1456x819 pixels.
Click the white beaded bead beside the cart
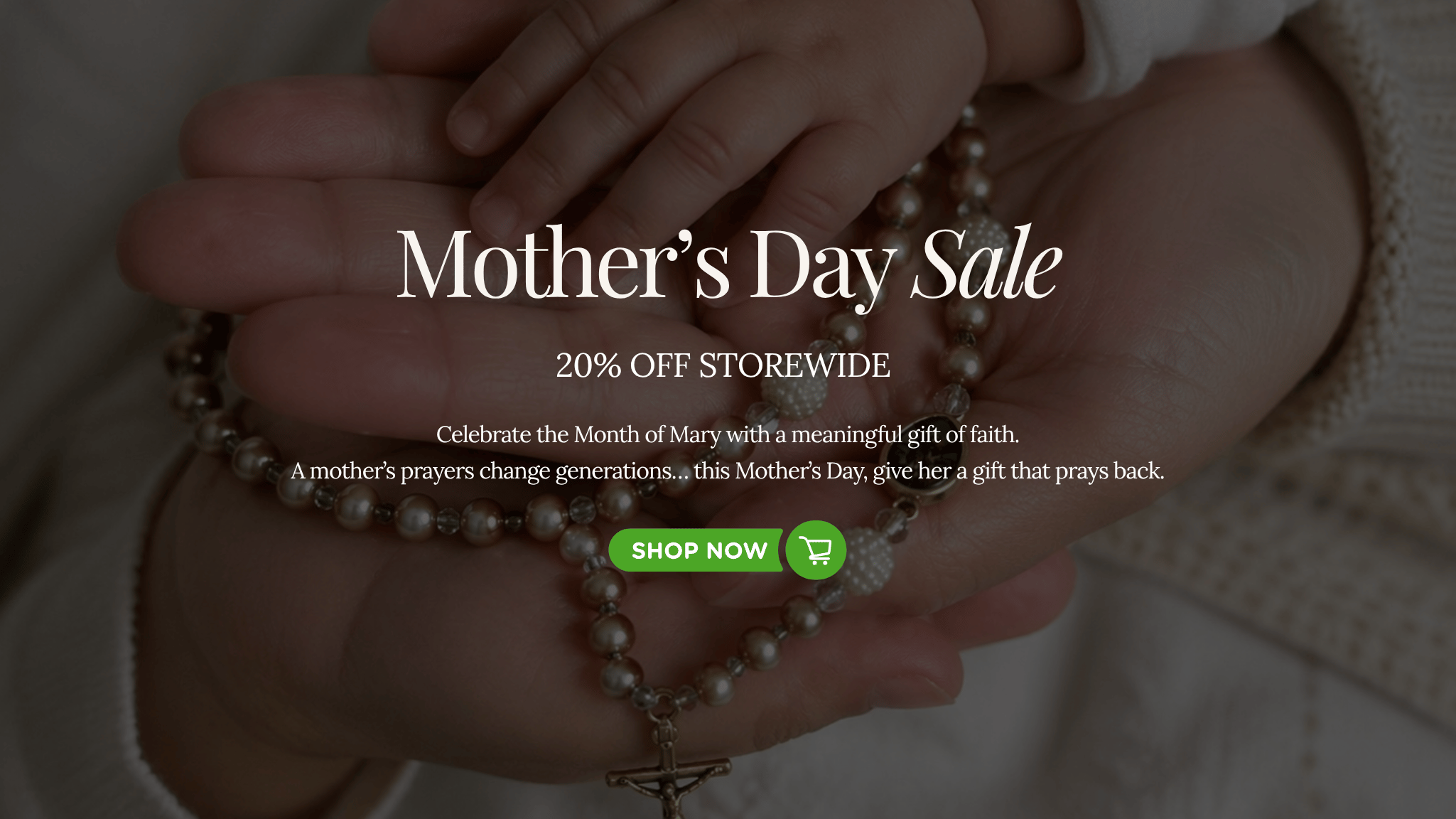point(867,562)
